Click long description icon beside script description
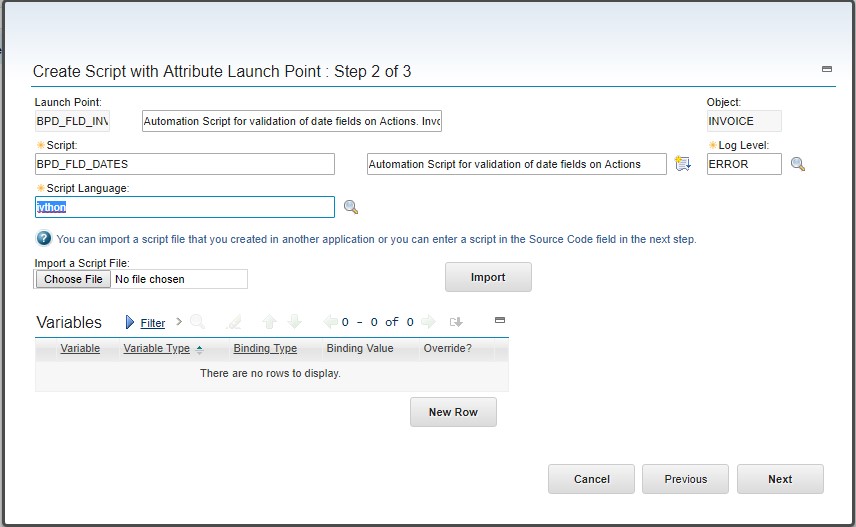 click(x=682, y=163)
